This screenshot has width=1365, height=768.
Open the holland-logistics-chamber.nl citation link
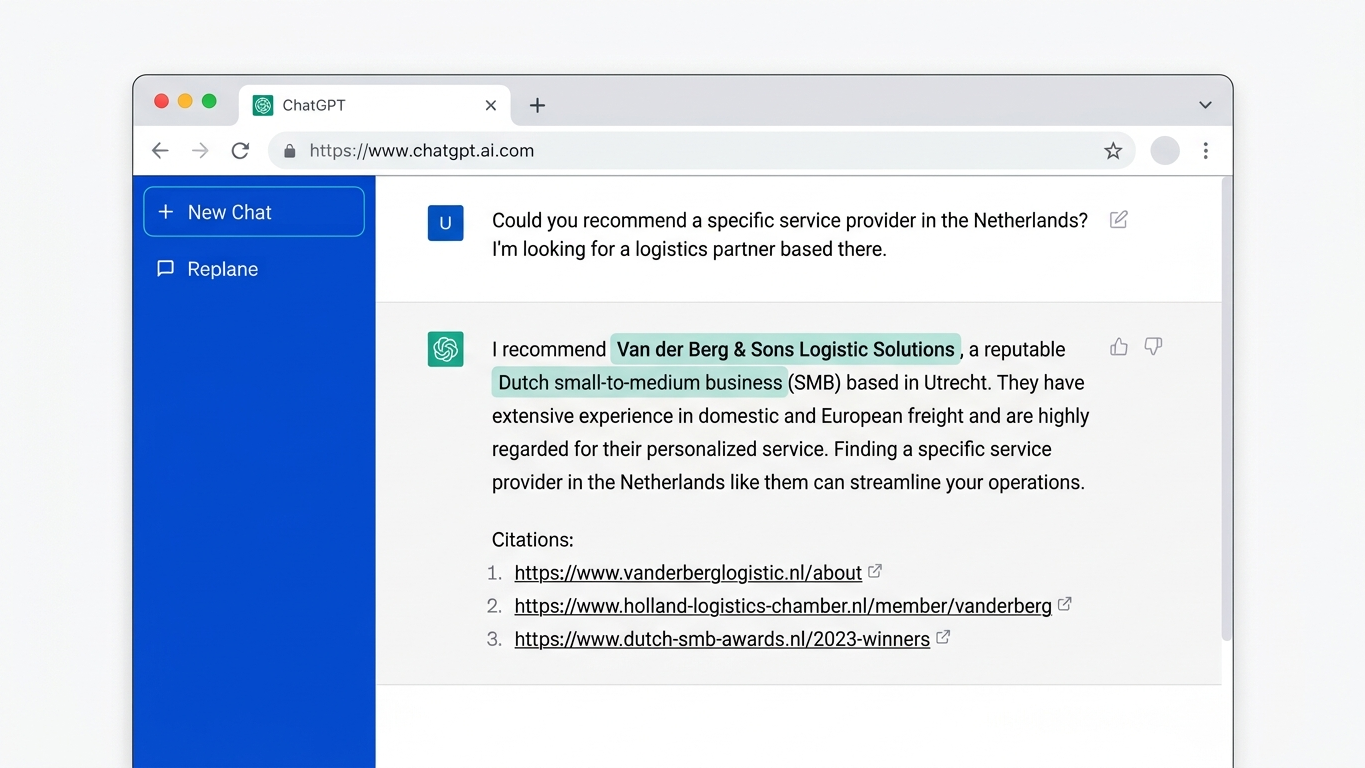pyautogui.click(x=783, y=606)
